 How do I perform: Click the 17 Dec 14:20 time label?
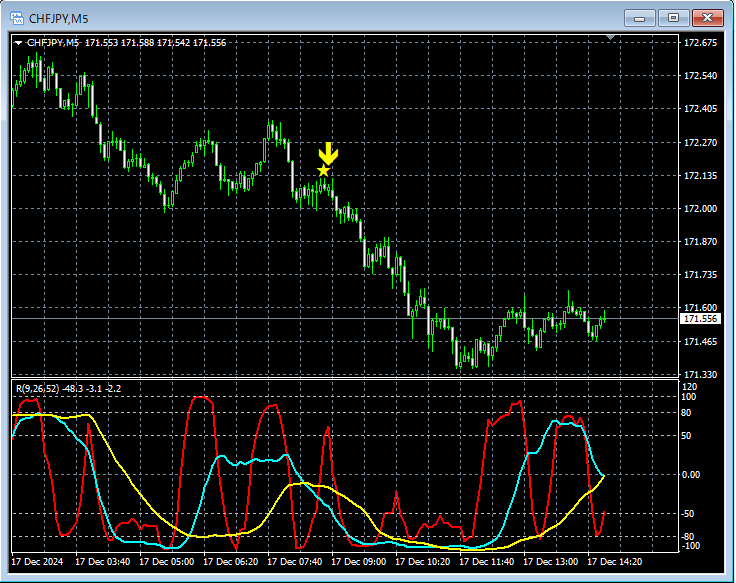tap(614, 561)
